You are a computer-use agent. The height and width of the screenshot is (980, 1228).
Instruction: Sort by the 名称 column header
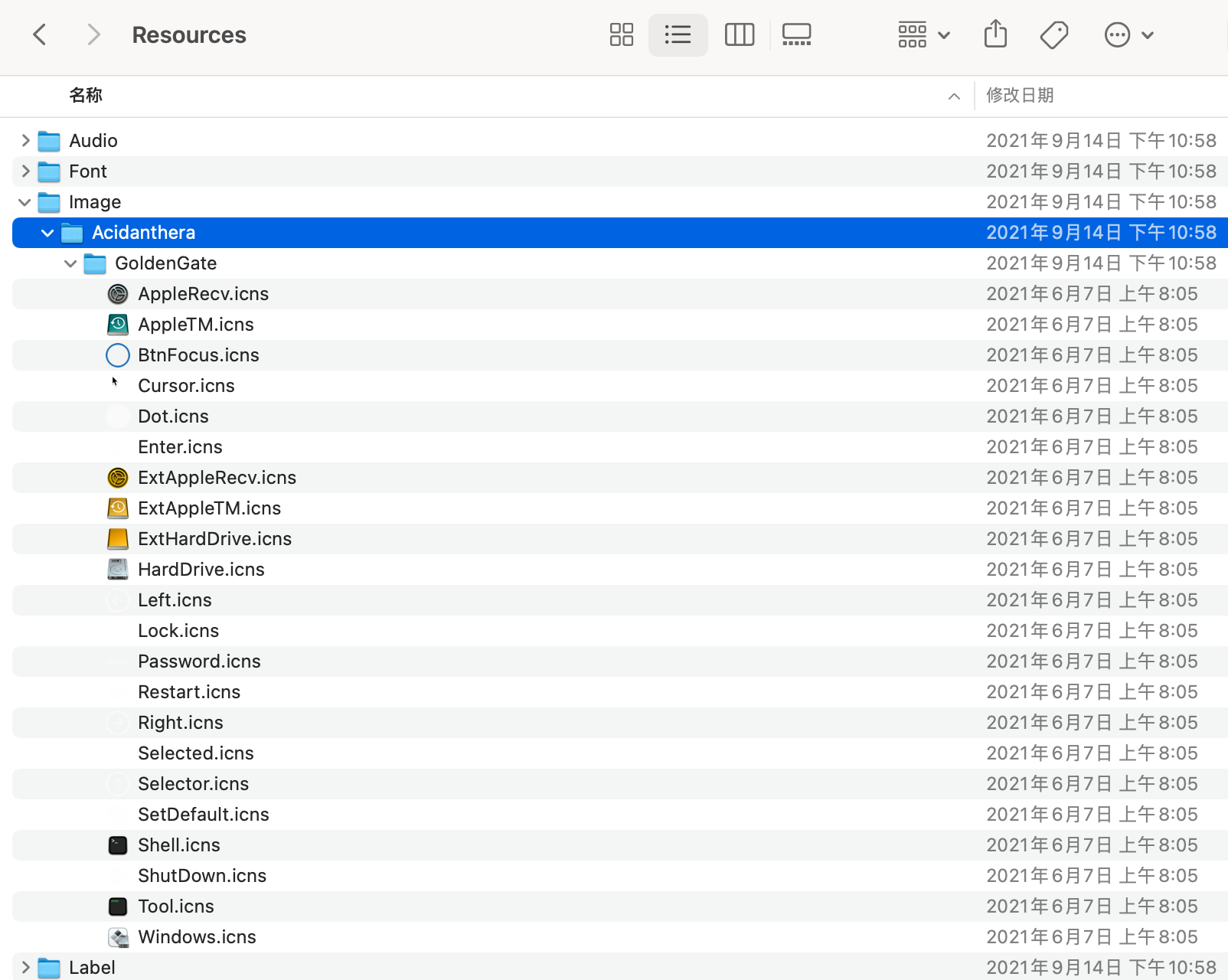pos(86,95)
